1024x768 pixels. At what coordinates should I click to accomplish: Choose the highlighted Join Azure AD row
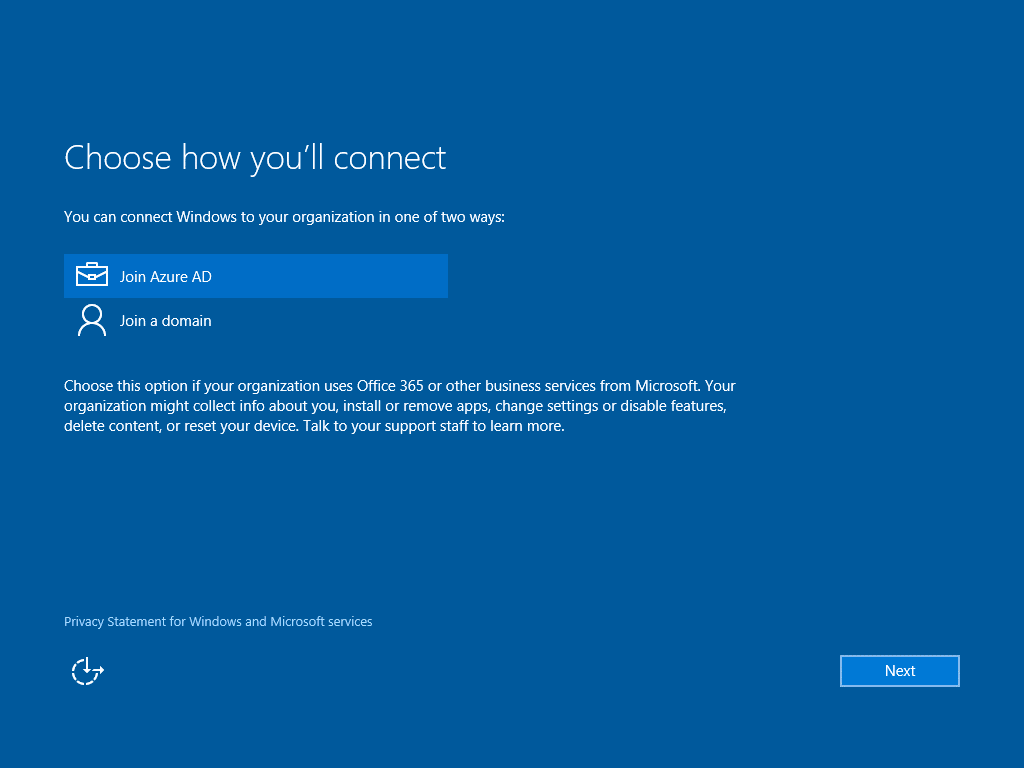[255, 276]
